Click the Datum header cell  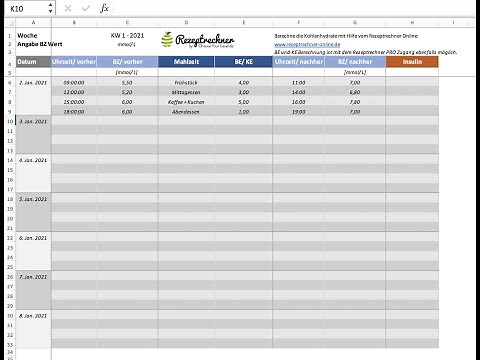click(34, 62)
